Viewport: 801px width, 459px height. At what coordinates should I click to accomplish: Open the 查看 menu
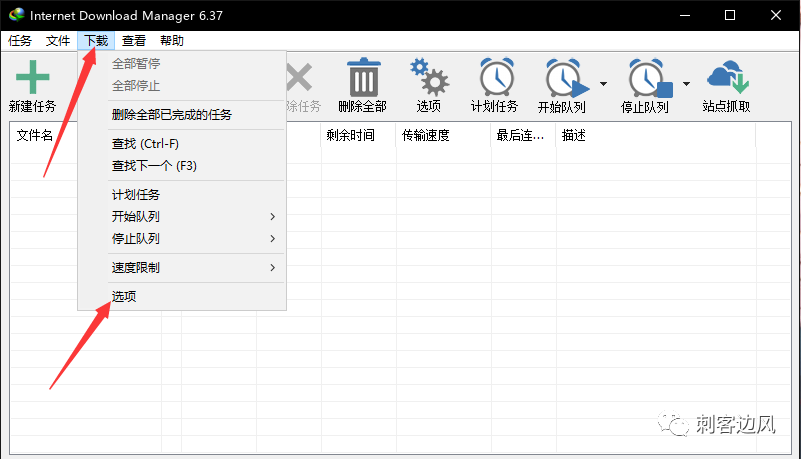pyautogui.click(x=134, y=41)
